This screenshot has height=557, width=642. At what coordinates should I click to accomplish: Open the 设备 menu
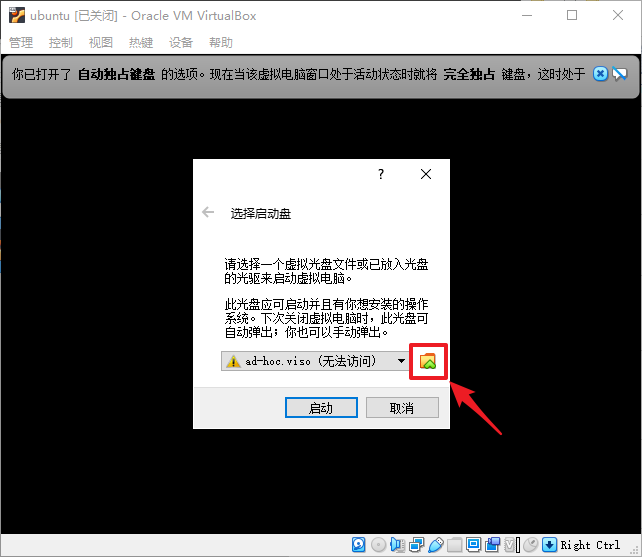181,43
